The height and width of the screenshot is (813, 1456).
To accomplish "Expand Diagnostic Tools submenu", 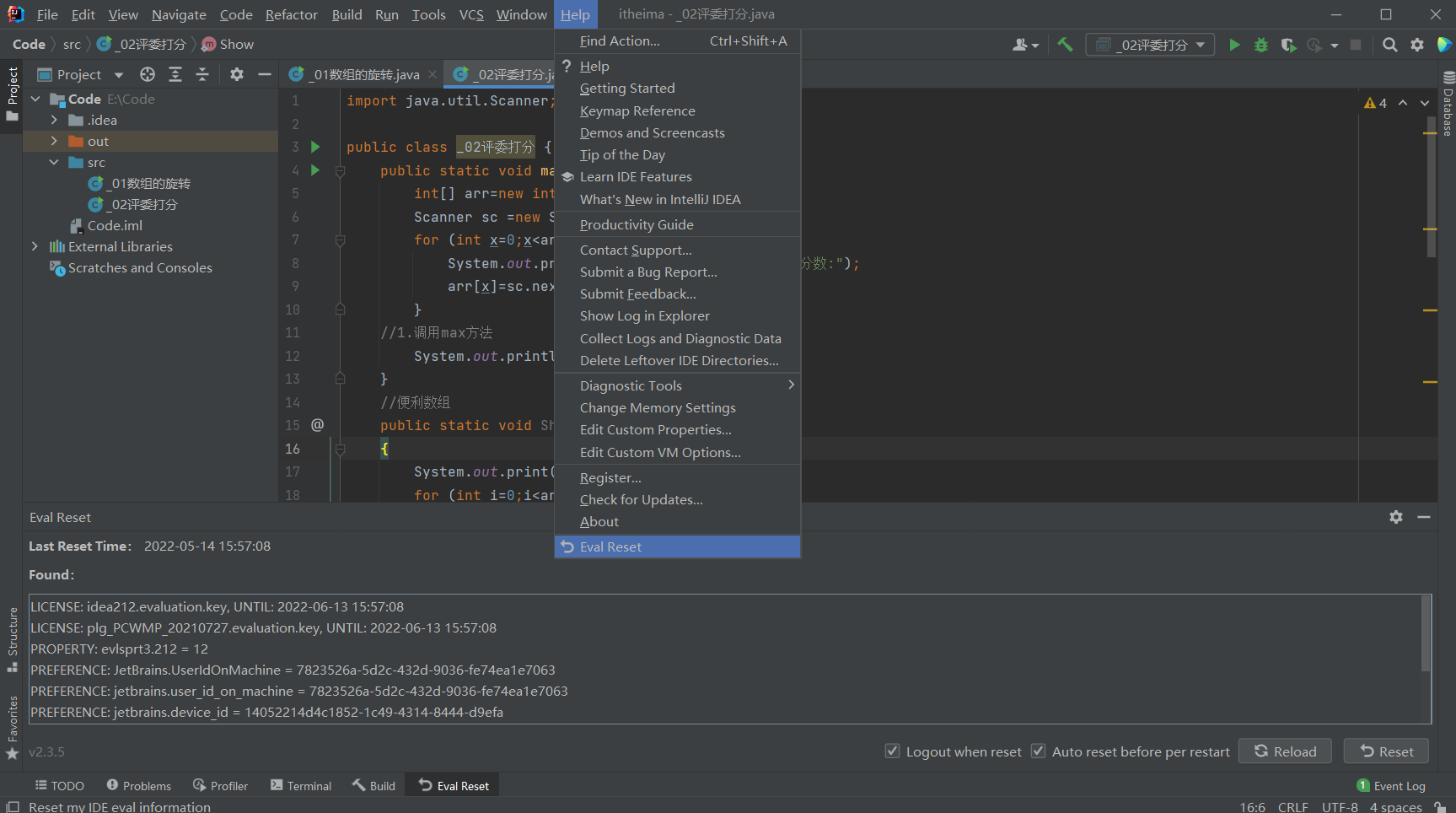I will [677, 385].
